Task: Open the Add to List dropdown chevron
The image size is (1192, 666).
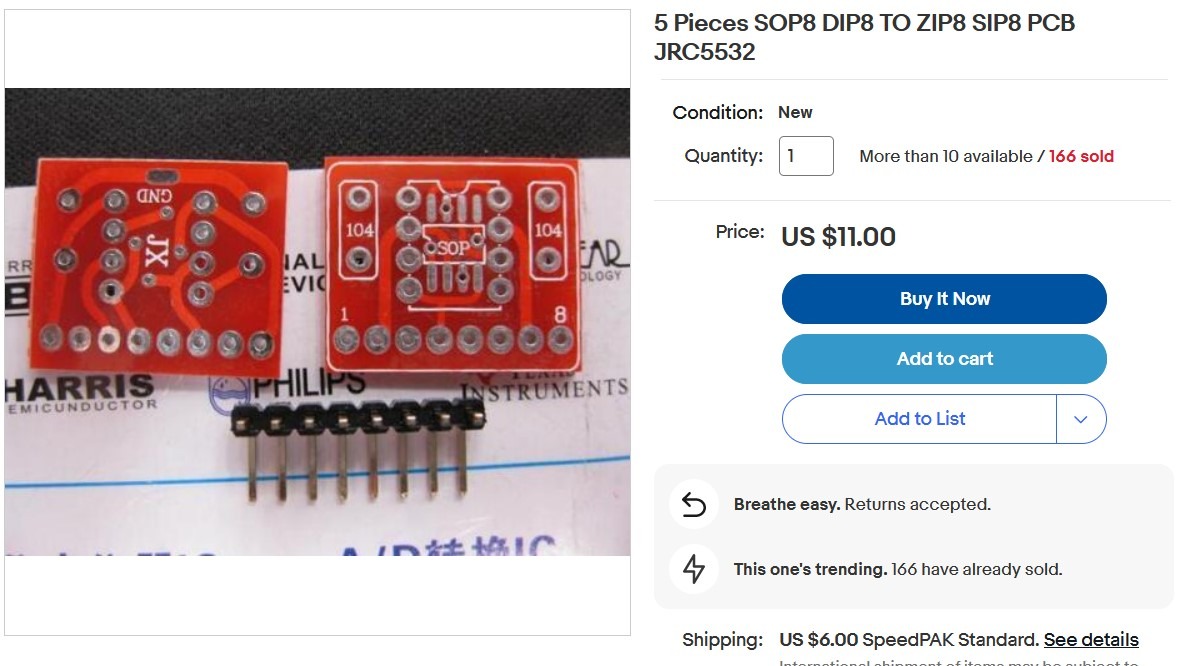Action: pos(1080,419)
